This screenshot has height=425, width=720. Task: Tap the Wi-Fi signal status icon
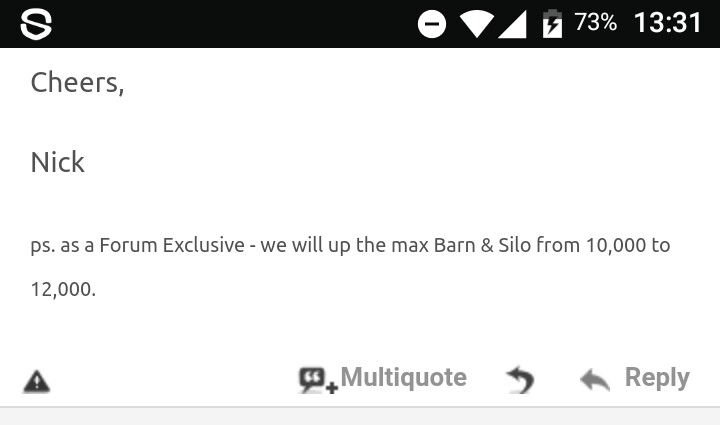tap(477, 24)
